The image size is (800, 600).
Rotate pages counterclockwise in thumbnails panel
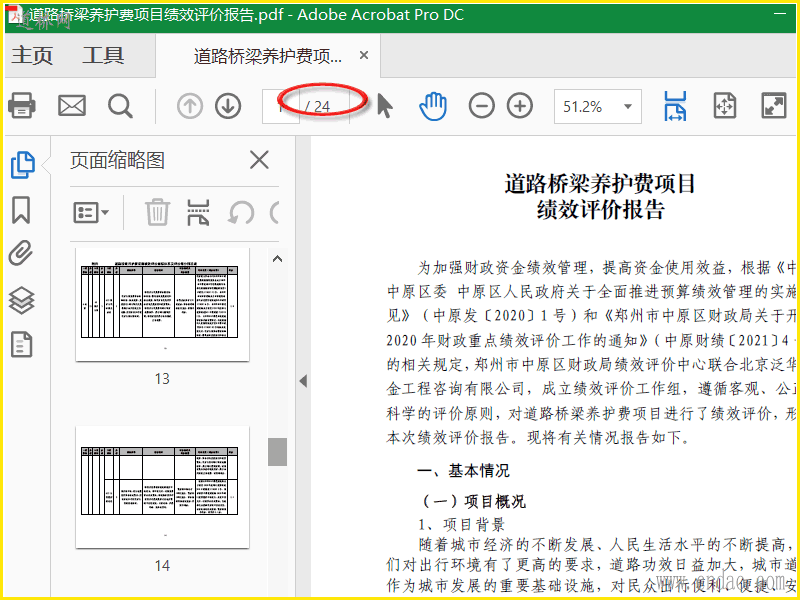tap(241, 212)
